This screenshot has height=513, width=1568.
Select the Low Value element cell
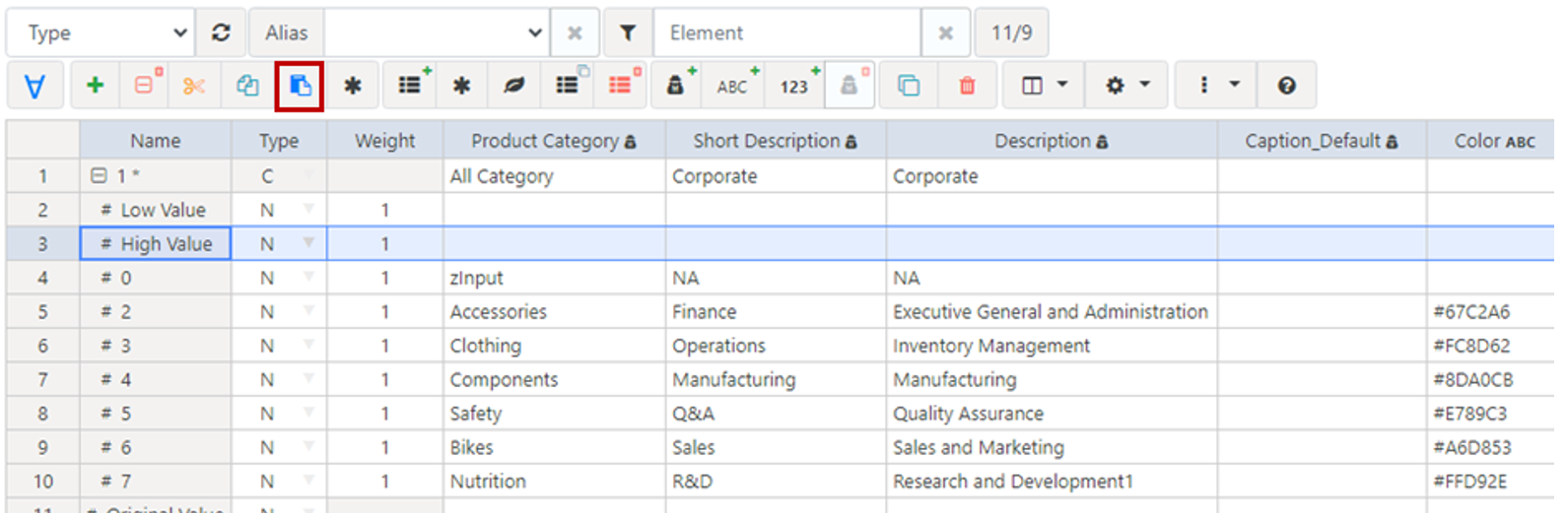tap(156, 210)
